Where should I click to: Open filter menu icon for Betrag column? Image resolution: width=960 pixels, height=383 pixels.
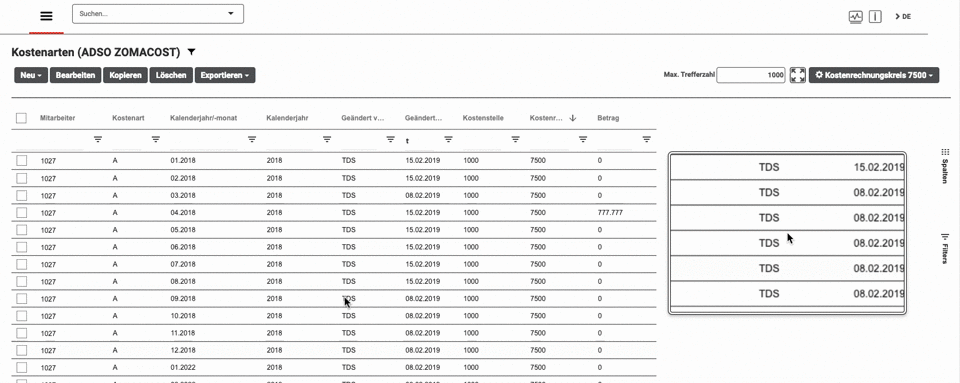[647, 139]
